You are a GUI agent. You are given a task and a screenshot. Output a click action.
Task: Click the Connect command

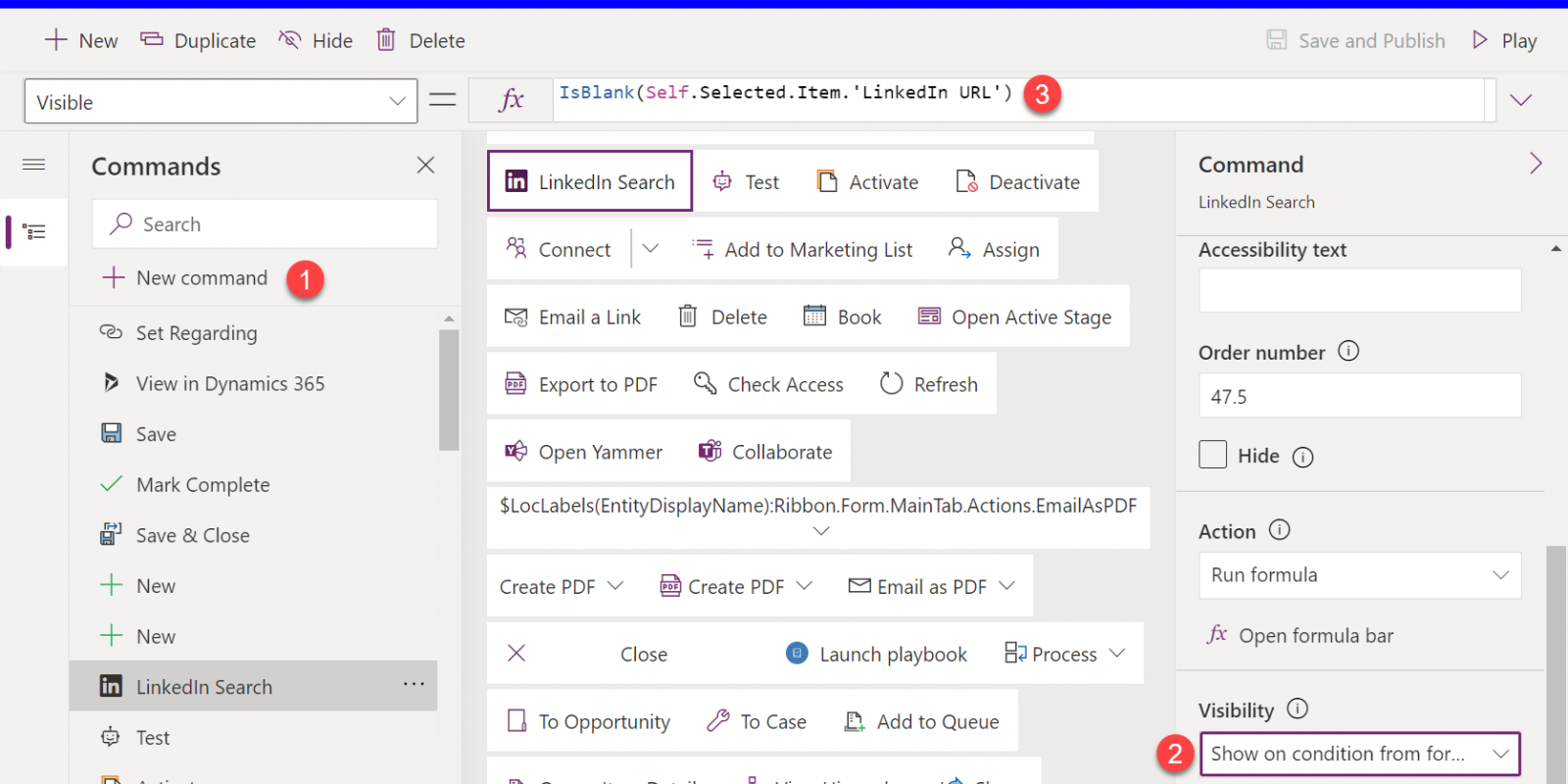pyautogui.click(x=558, y=249)
